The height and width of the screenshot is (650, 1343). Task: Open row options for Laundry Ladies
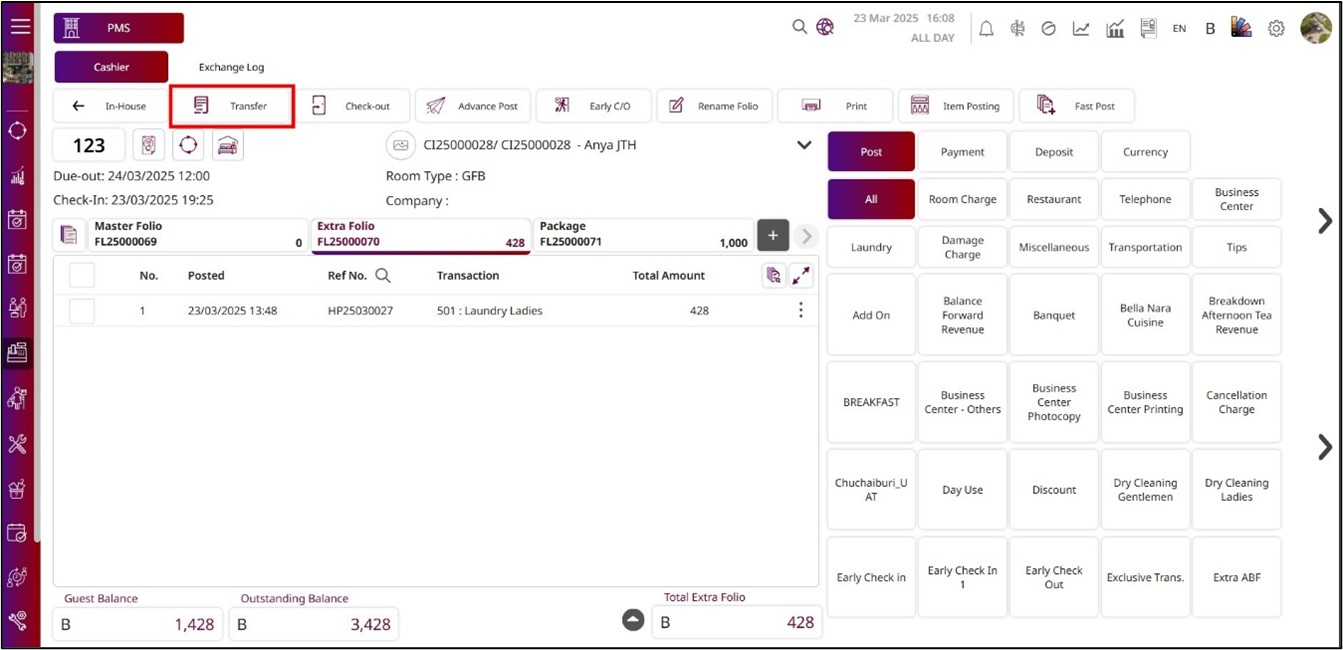[x=800, y=311]
